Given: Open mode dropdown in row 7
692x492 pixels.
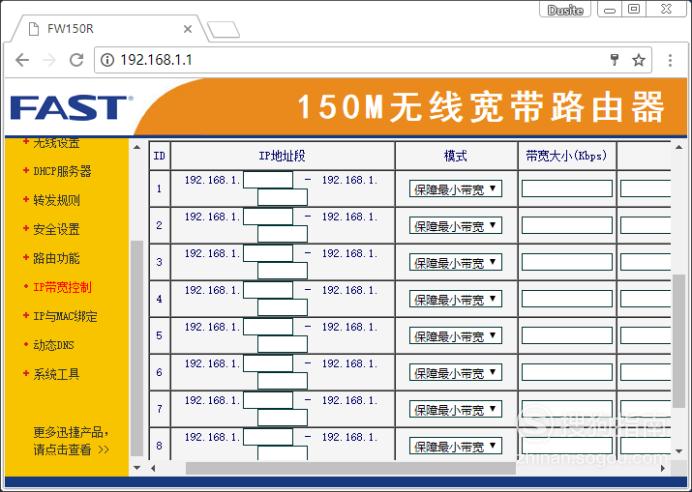Looking at the screenshot, I should pyautogui.click(x=455, y=409).
